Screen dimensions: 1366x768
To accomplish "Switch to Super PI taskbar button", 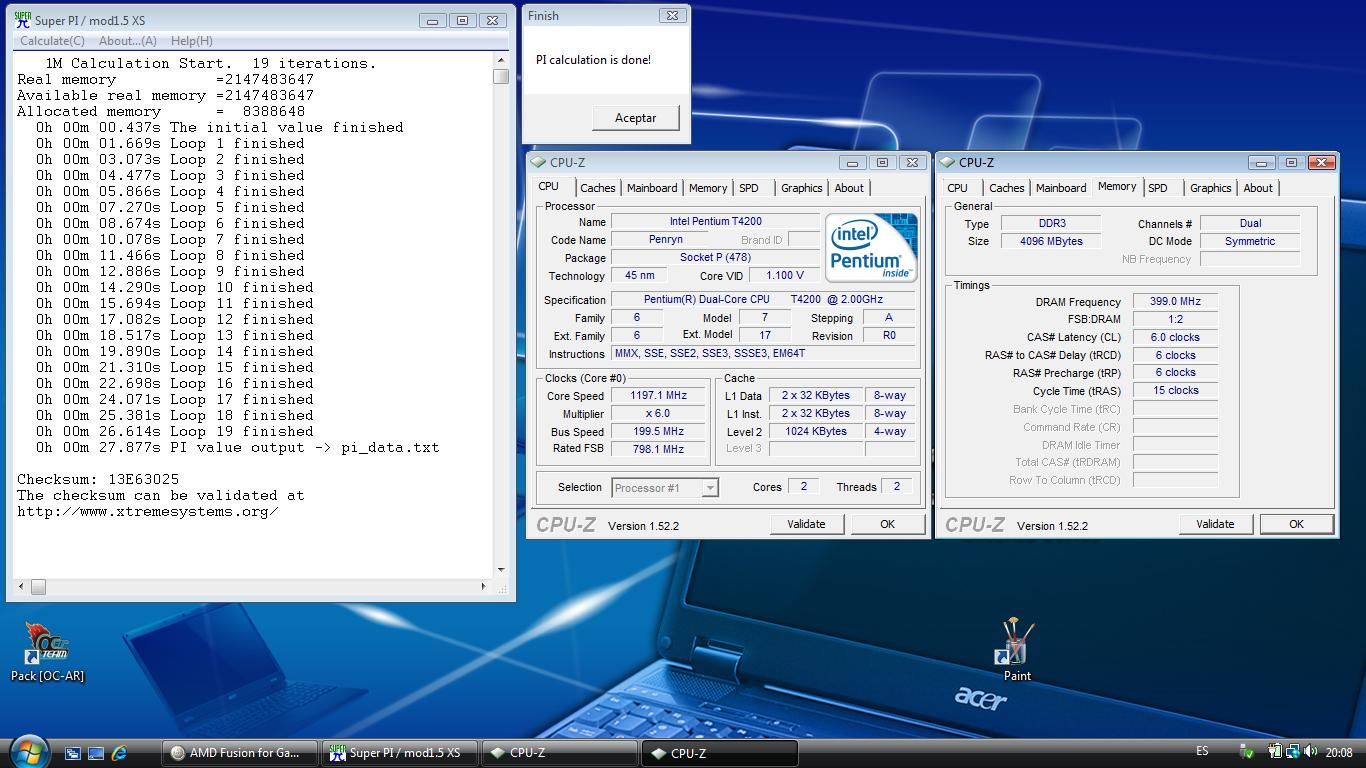I will (400, 753).
